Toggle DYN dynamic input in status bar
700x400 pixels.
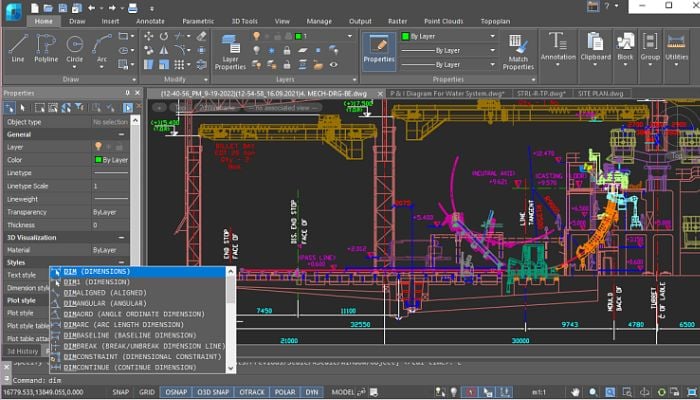[312, 392]
